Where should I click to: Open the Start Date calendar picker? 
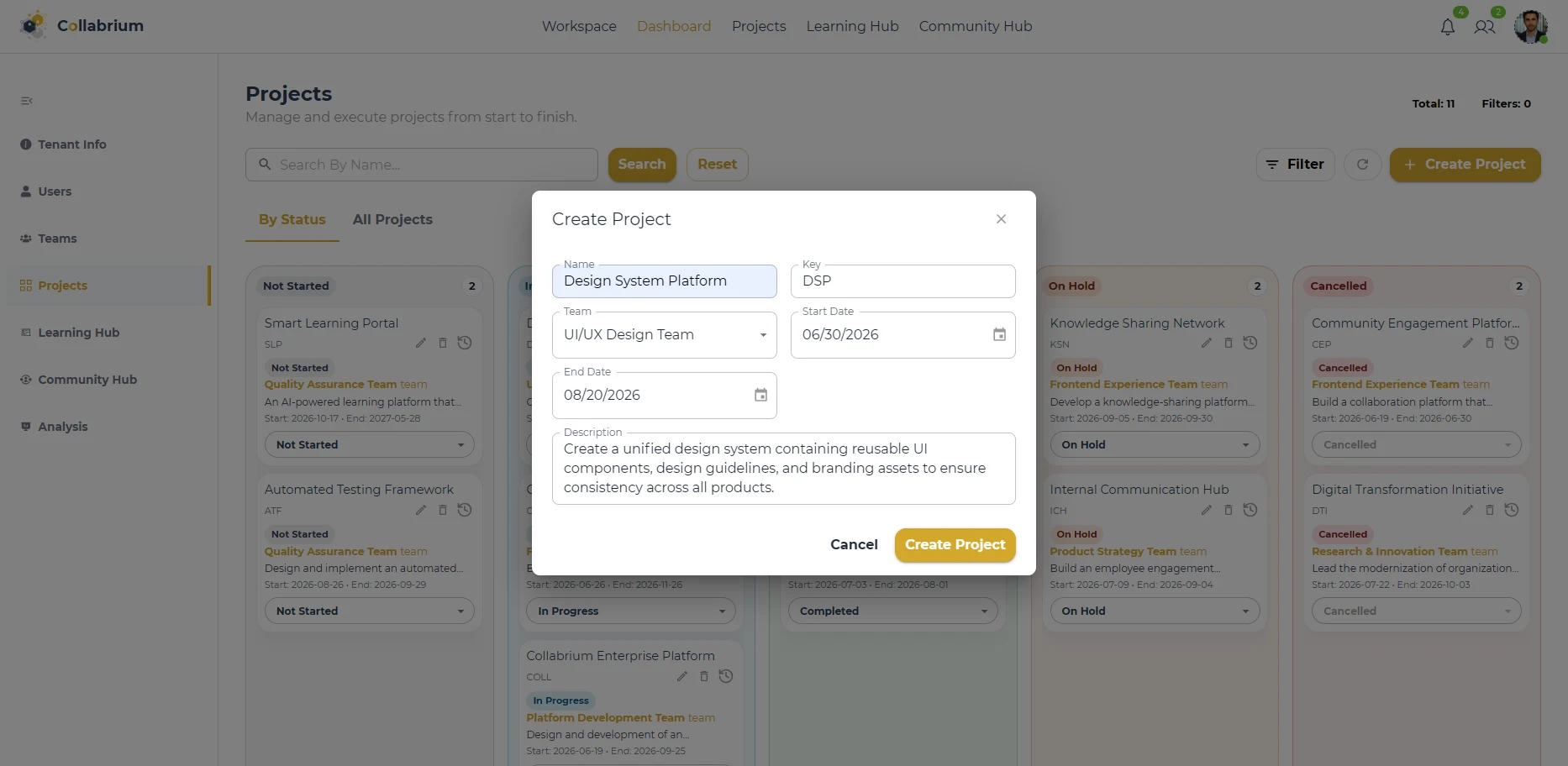(999, 334)
